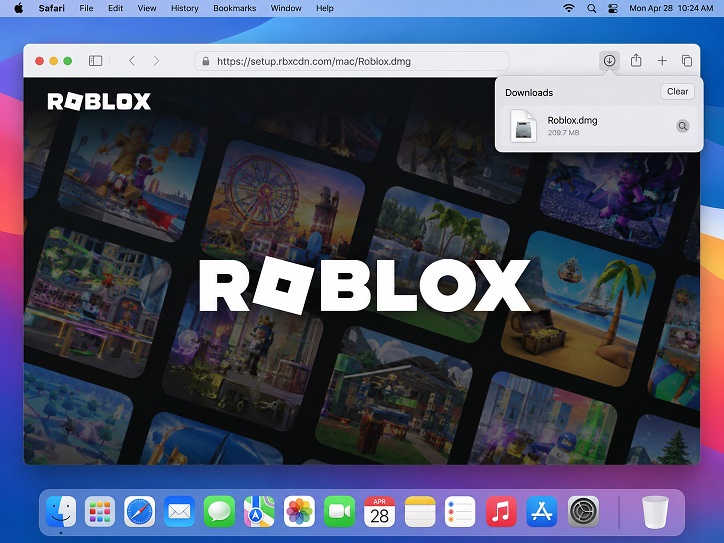
Task: Click the padlock icon in address bar
Action: pos(206,61)
